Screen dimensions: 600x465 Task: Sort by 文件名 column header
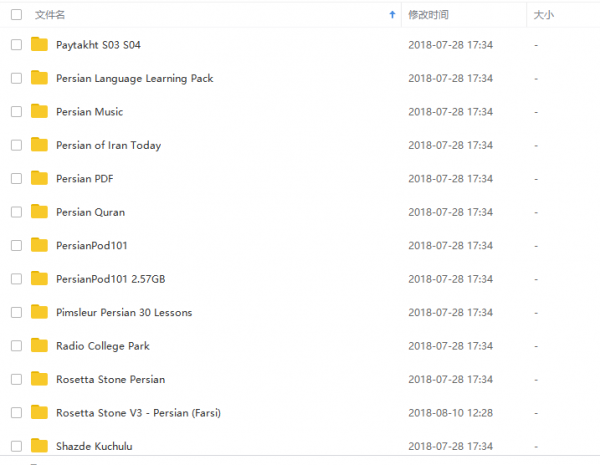point(50,15)
